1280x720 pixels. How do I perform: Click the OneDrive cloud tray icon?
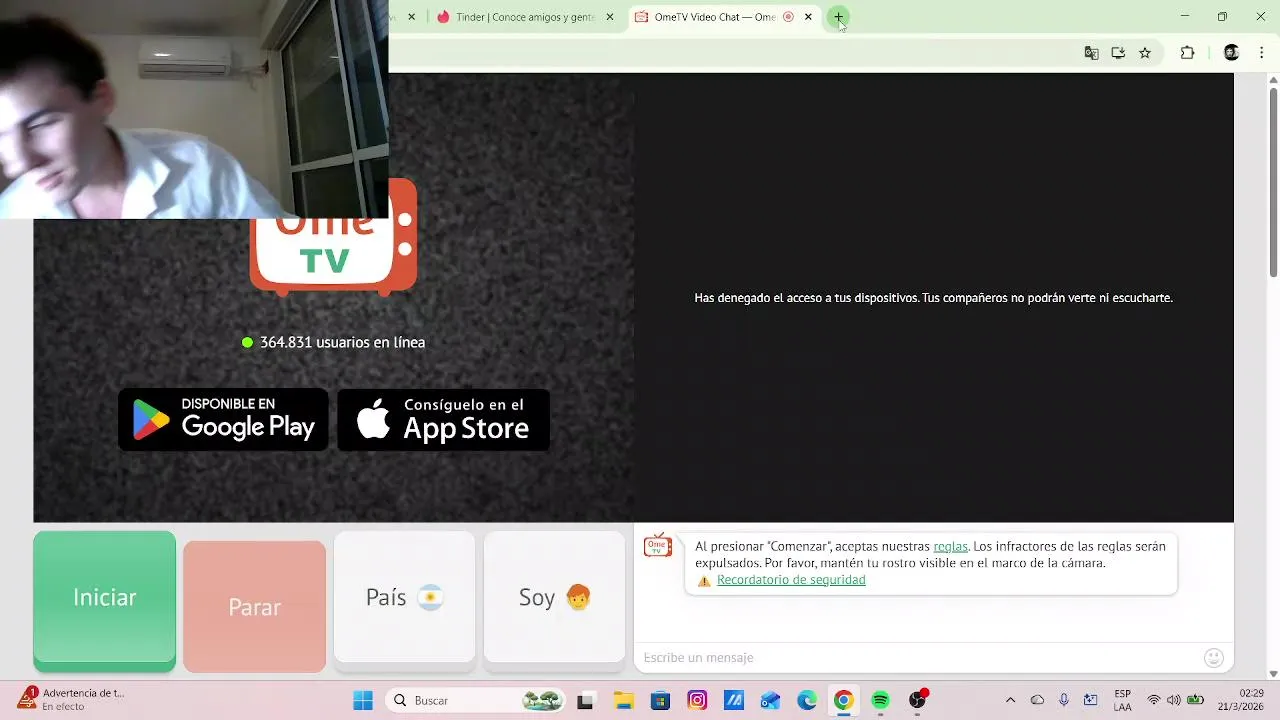click(1037, 700)
